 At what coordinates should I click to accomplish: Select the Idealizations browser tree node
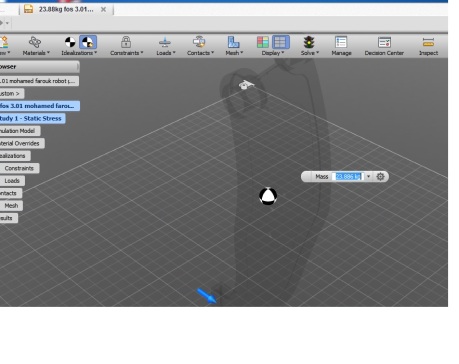tap(15, 156)
